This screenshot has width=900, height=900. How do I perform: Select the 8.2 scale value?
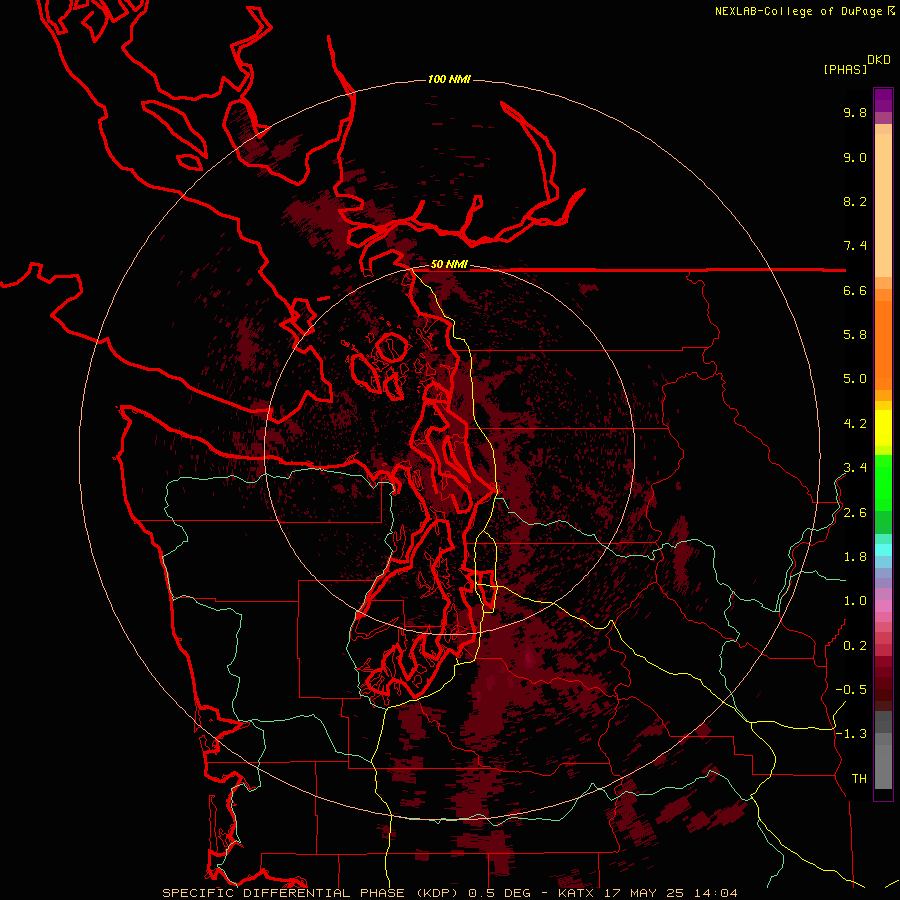click(x=855, y=201)
